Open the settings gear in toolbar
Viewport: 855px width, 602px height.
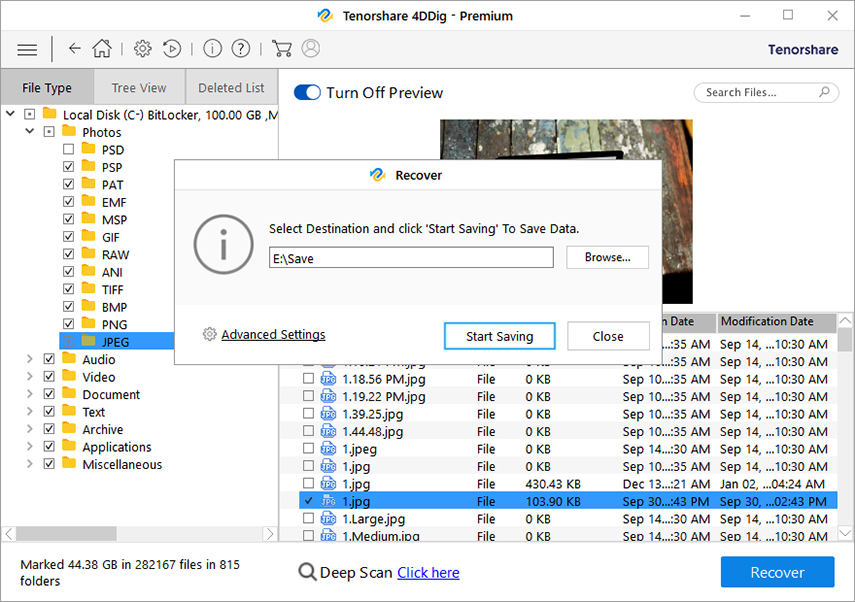pyautogui.click(x=143, y=49)
